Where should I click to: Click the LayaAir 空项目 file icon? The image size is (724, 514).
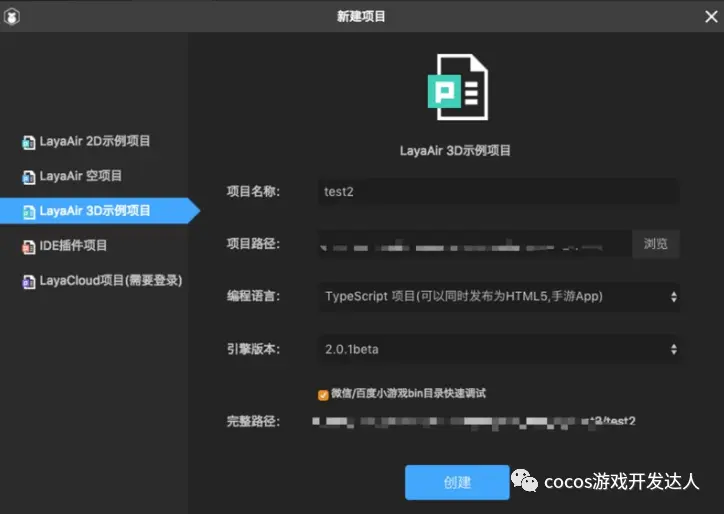click(x=29, y=177)
